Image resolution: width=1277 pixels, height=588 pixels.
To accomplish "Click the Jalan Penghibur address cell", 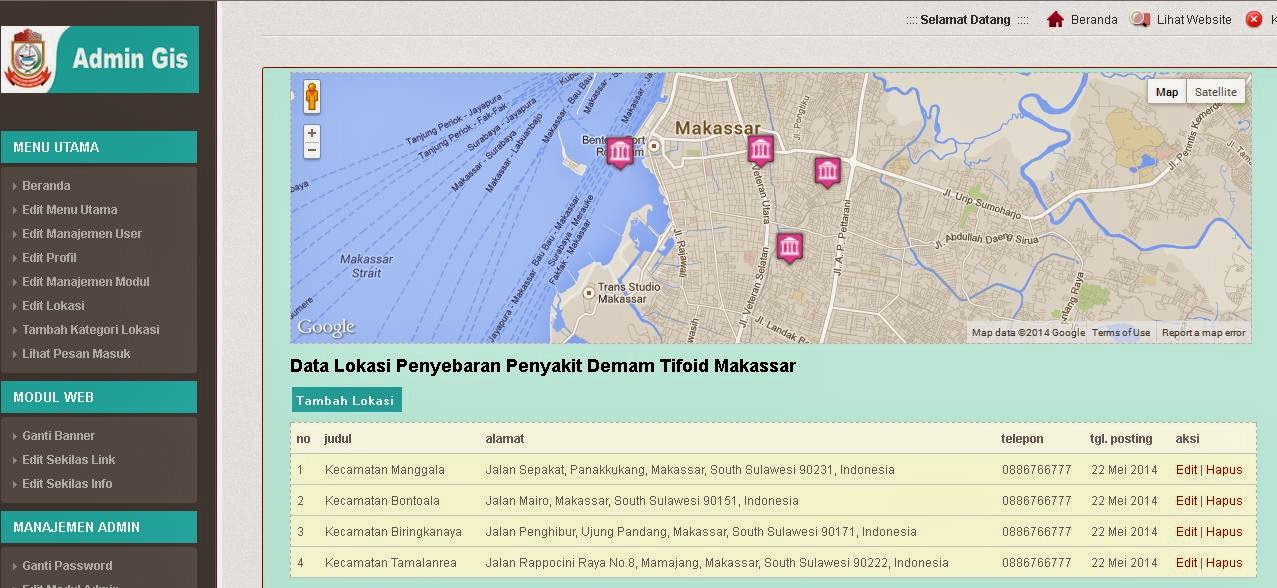I will click(x=701, y=532).
